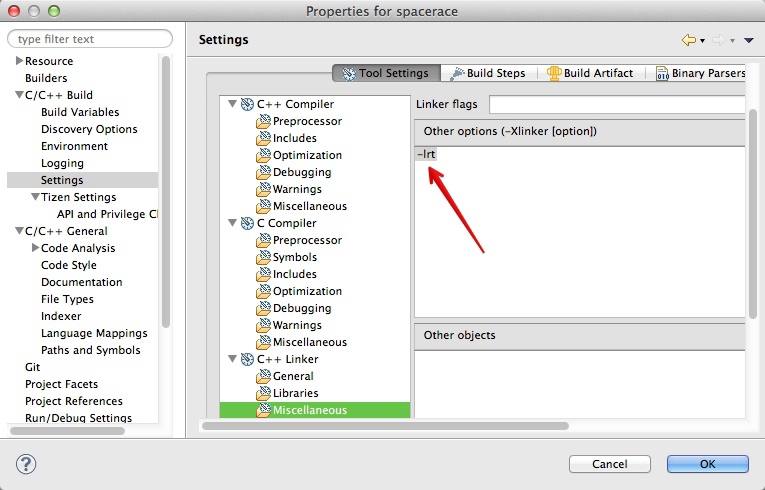765x490 pixels.
Task: Collapse the C/C++ Build node
Action: point(19,95)
